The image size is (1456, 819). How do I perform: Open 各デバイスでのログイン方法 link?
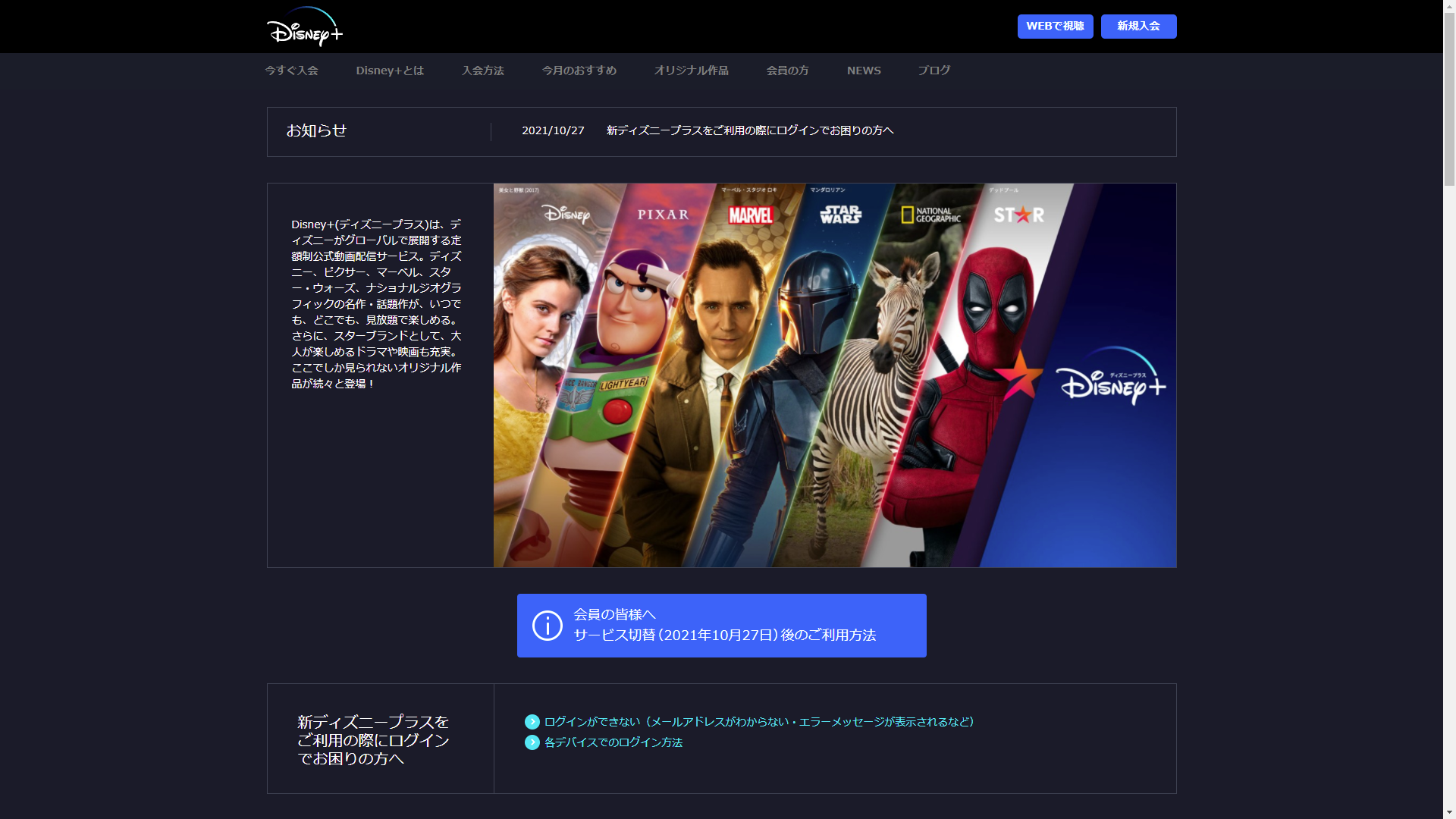click(613, 742)
